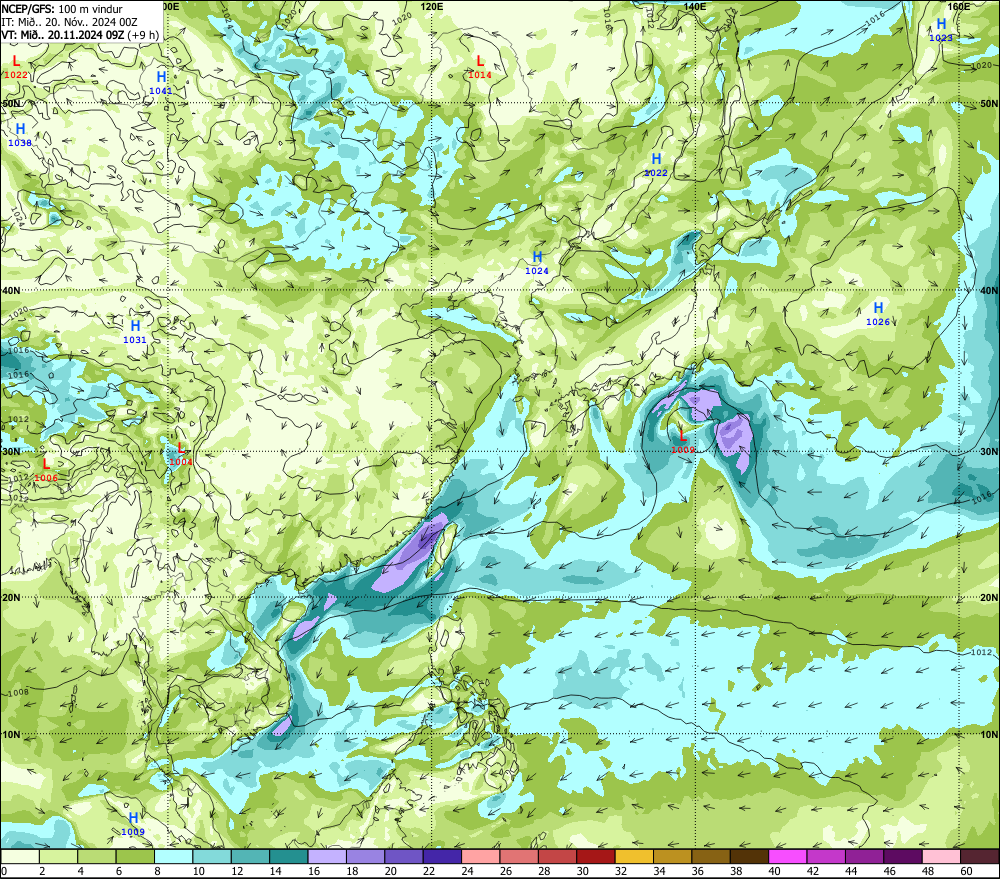Click the left-side 10N latitude label
The height and width of the screenshot is (879, 1000).
pos(11,734)
